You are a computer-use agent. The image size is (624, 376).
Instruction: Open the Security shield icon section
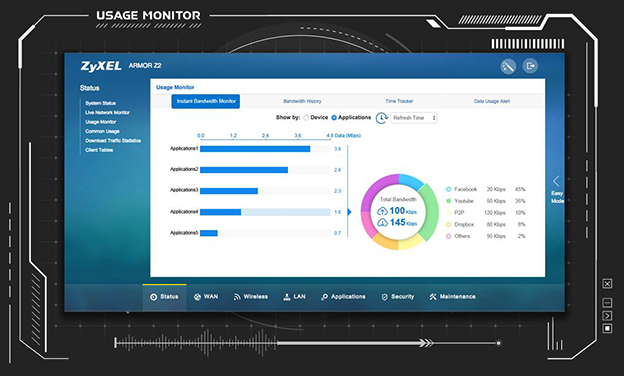[384, 297]
